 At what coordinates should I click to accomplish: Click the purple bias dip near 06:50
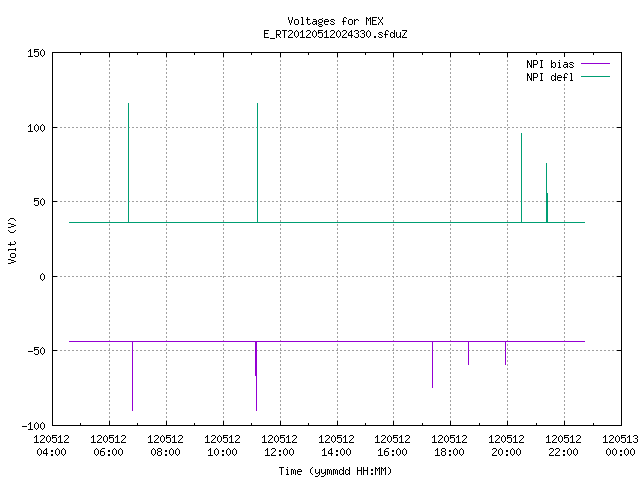(x=132, y=376)
